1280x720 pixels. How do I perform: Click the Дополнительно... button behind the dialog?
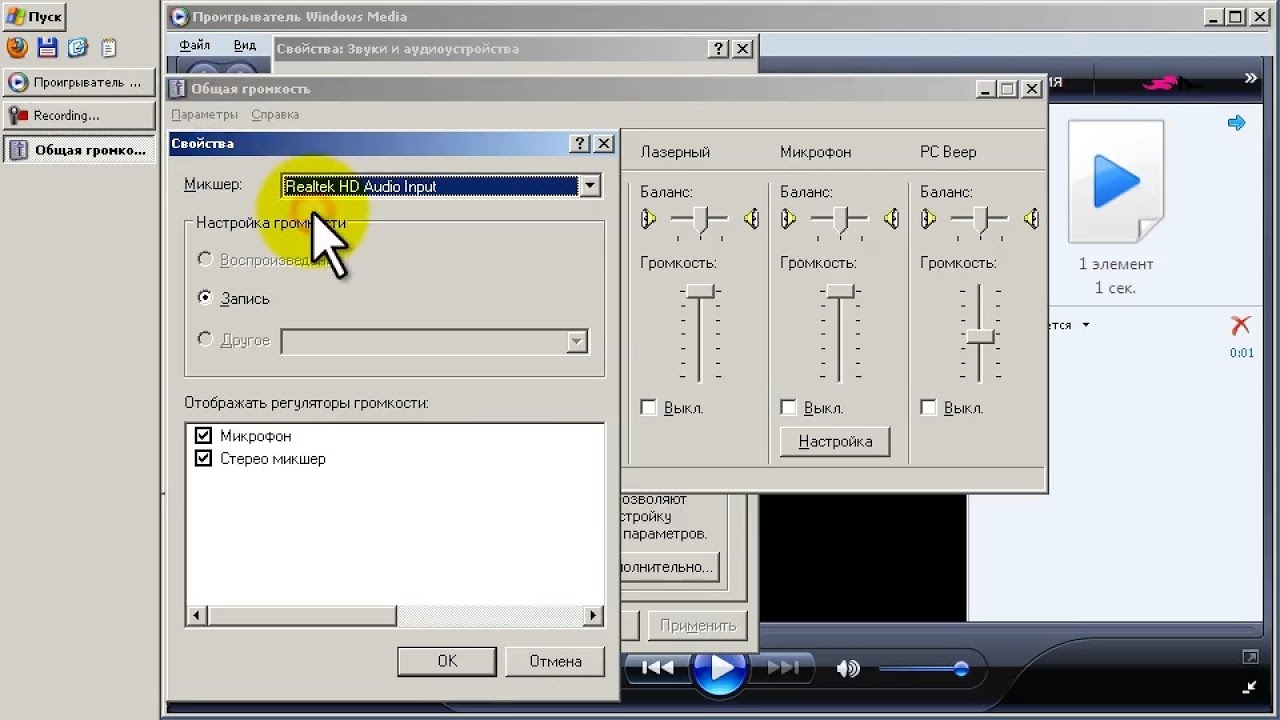tap(668, 566)
